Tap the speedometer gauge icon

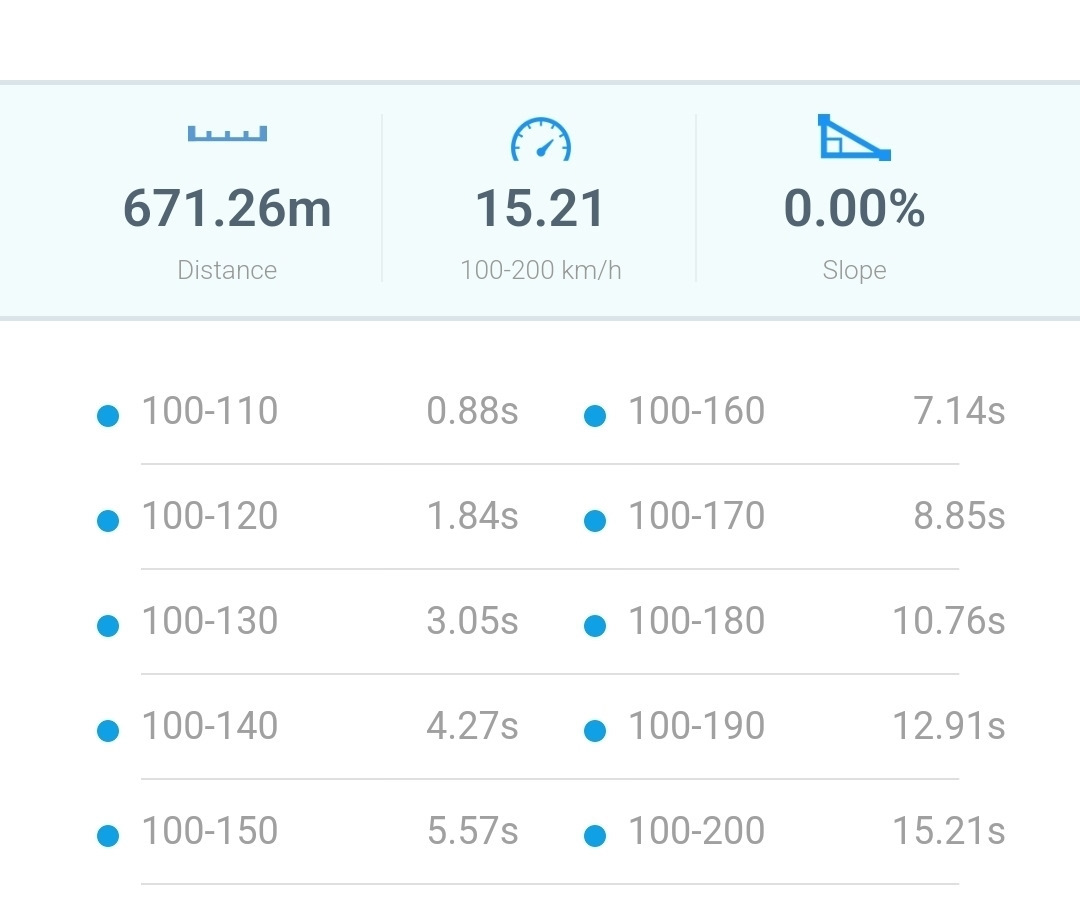(x=541, y=139)
